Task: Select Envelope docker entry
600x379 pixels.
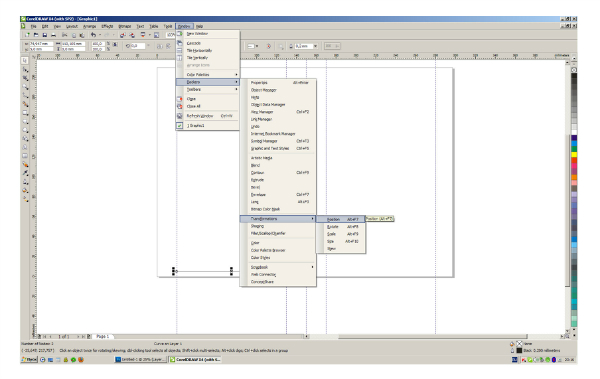Action: pyautogui.click(x=278, y=194)
